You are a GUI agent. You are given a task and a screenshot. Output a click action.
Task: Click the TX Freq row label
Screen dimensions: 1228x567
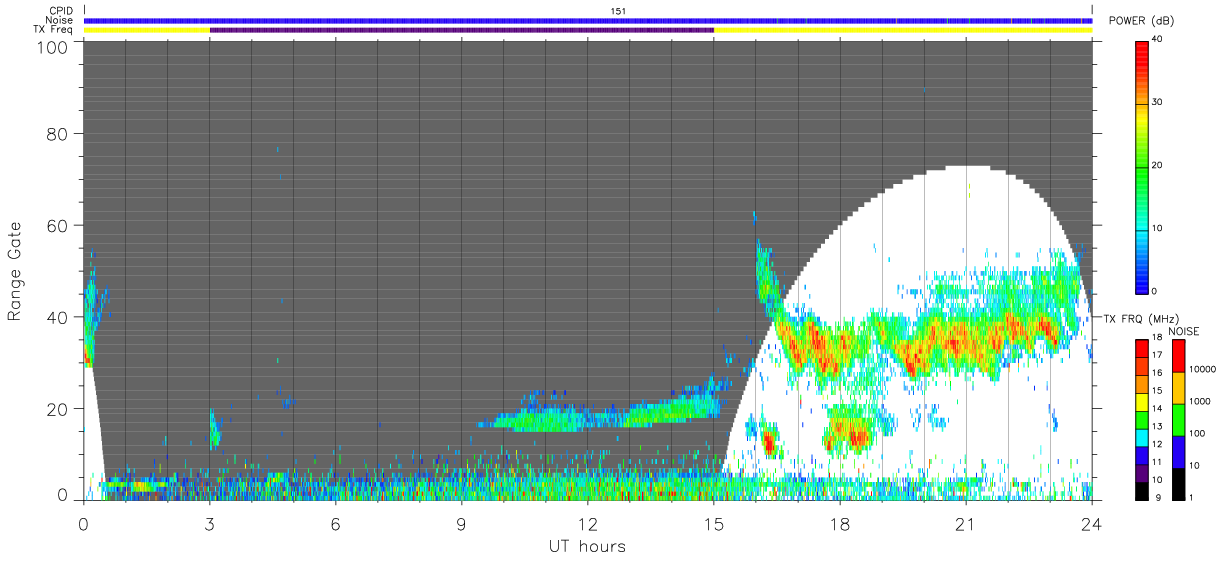(52, 30)
